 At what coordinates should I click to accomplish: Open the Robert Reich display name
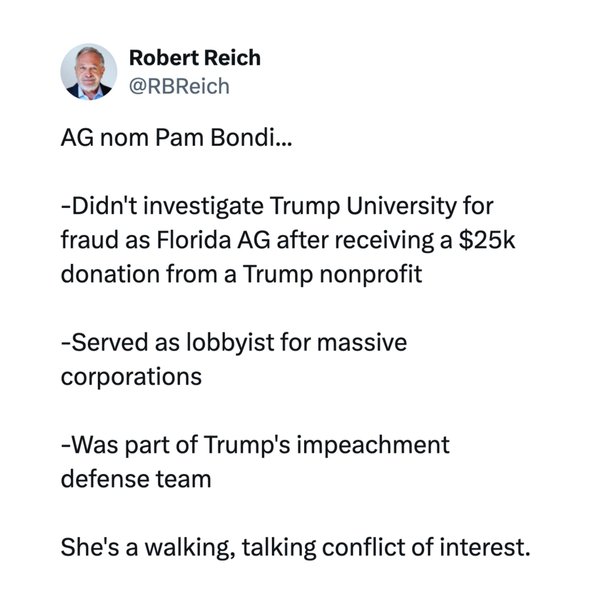click(x=194, y=57)
